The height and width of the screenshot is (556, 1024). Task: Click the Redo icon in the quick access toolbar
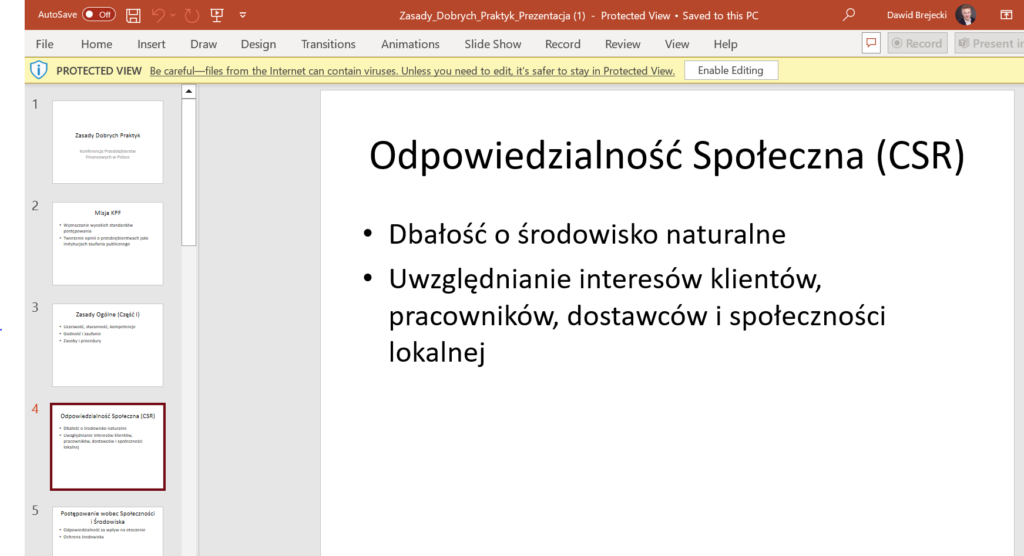191,15
